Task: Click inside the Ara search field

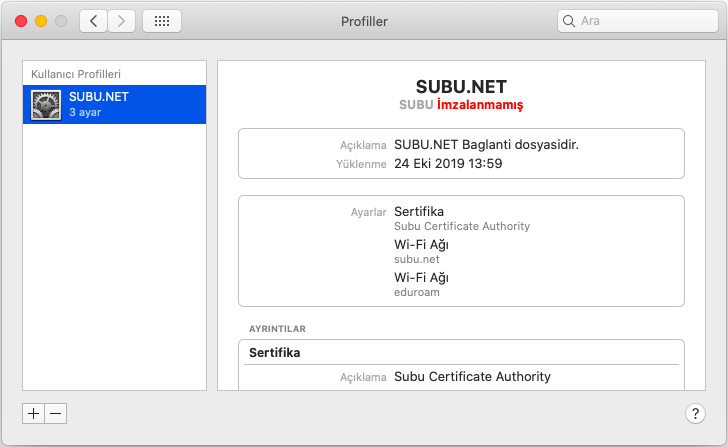Action: click(638, 21)
